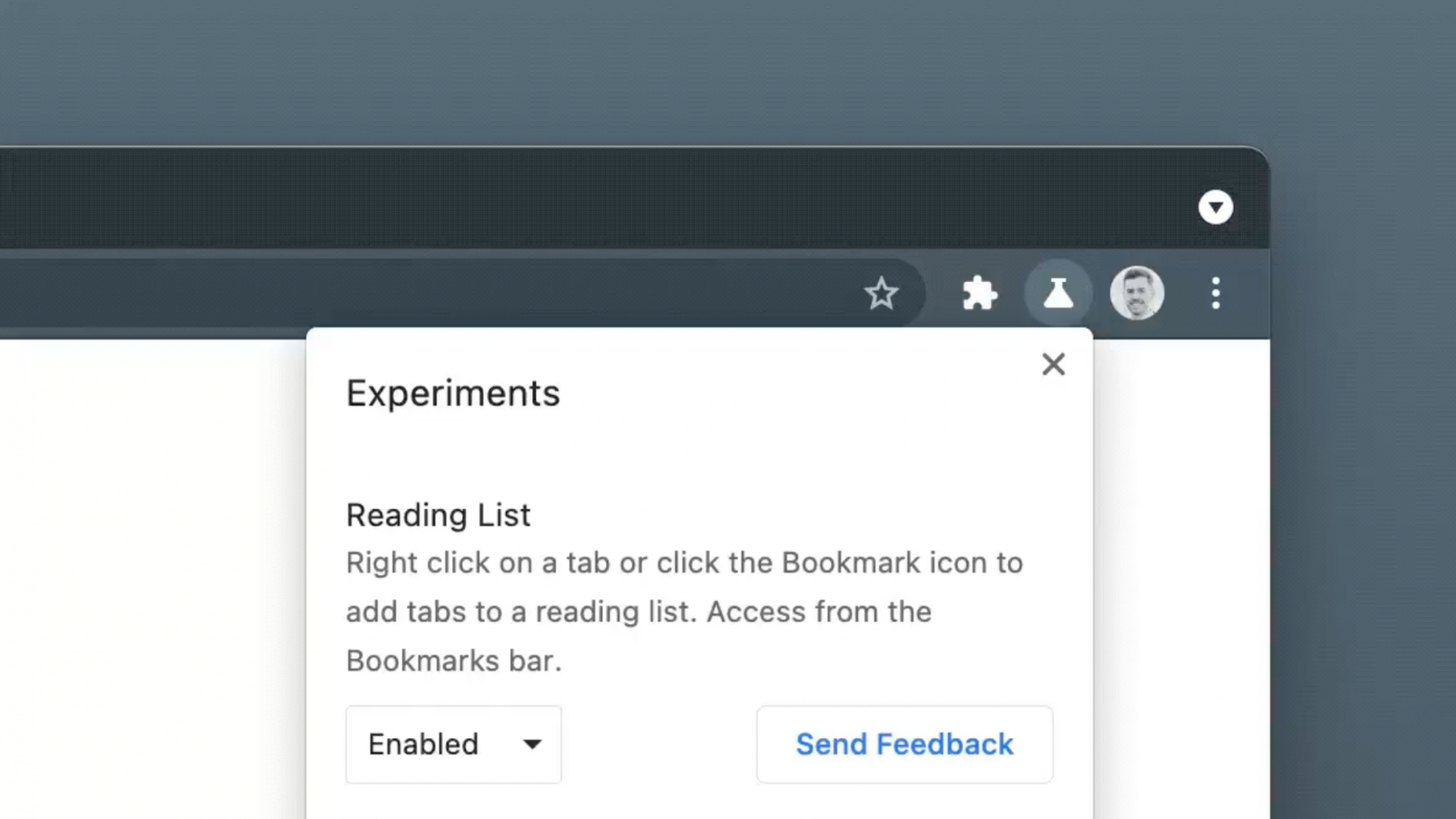Open the profile avatar menu
The width and height of the screenshot is (1456, 819).
click(1137, 294)
